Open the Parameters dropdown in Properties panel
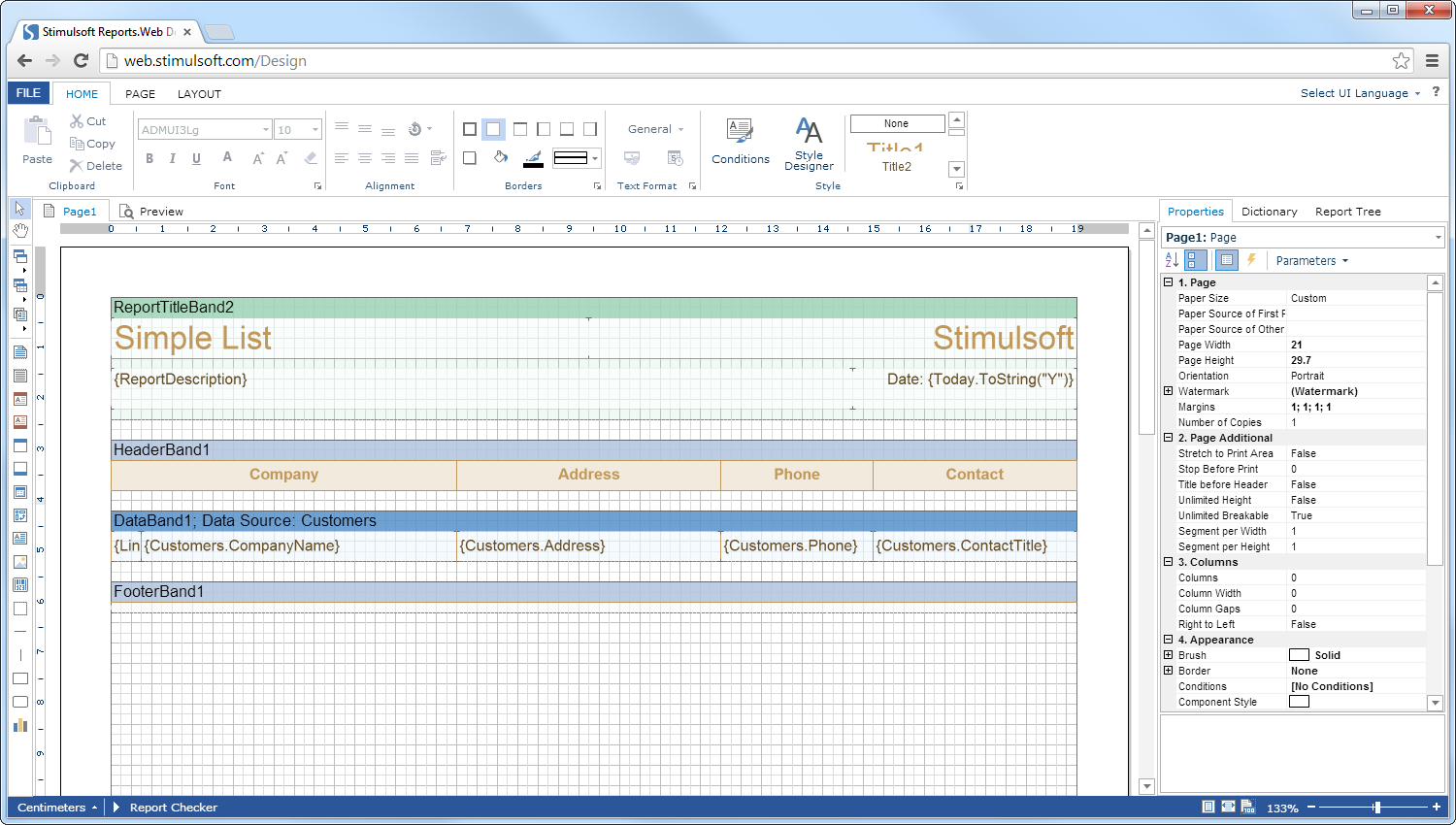Image resolution: width=1456 pixels, height=825 pixels. [x=1310, y=260]
